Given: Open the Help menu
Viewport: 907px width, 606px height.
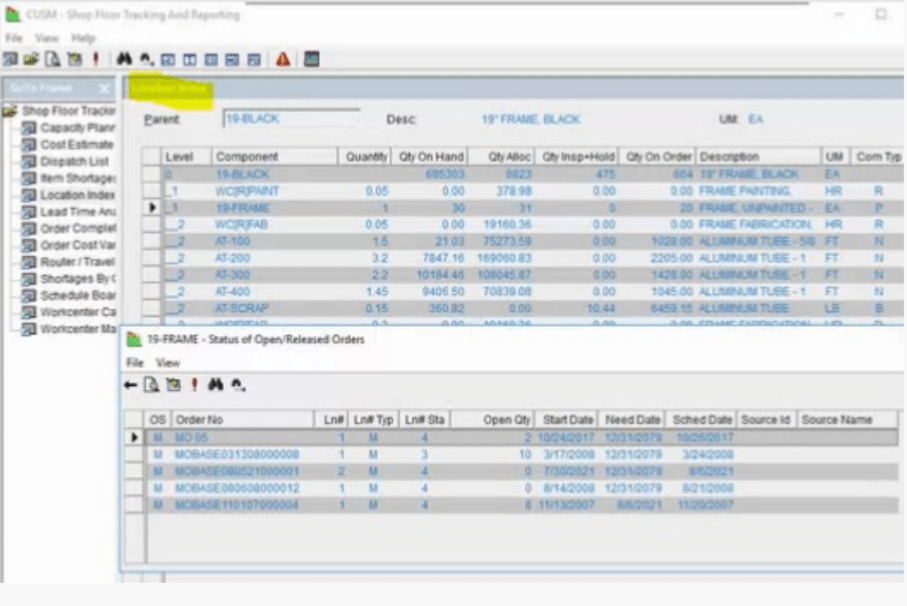Looking at the screenshot, I should (83, 38).
